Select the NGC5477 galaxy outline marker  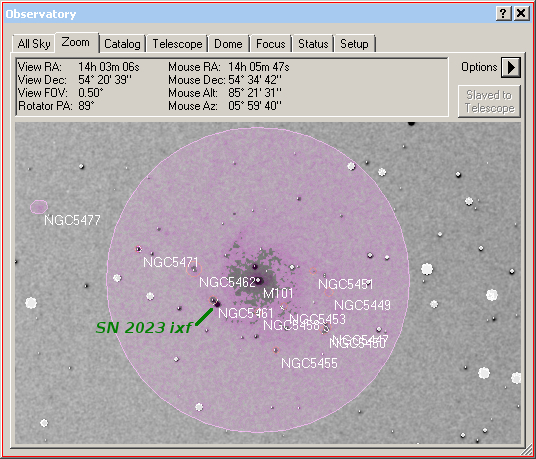pyautogui.click(x=39, y=207)
